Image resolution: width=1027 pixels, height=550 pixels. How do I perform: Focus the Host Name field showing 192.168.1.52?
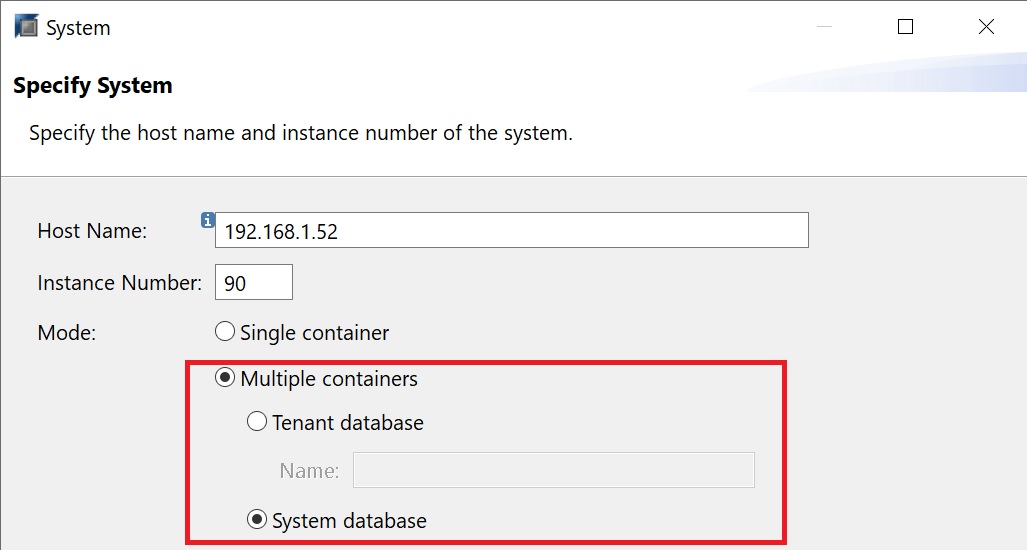(x=512, y=230)
